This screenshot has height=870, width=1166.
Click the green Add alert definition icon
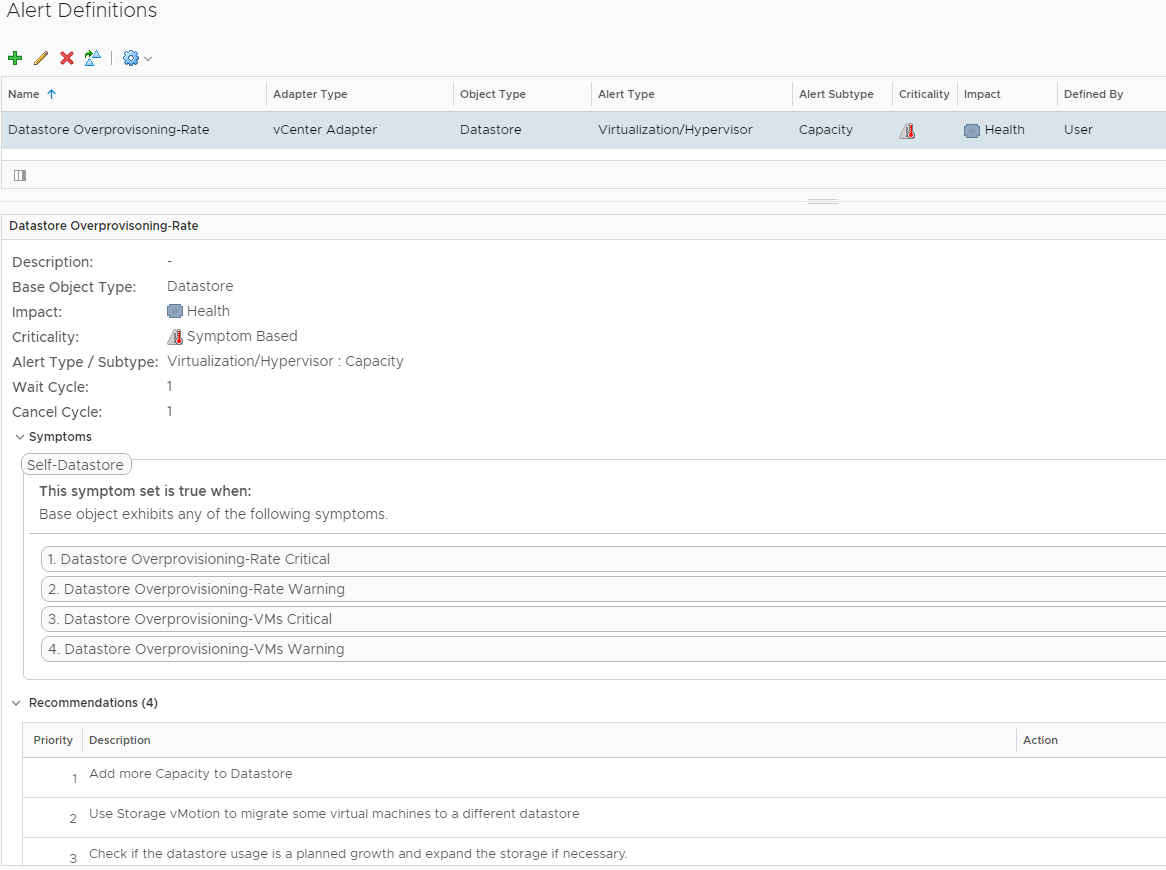pos(15,58)
